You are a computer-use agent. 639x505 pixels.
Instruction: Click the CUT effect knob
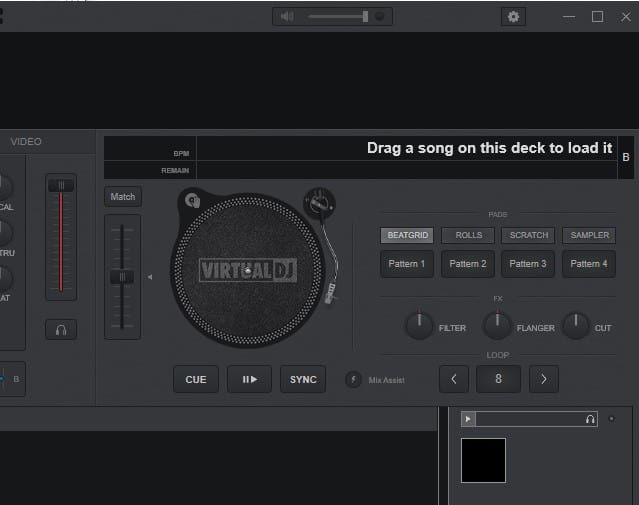point(576,326)
